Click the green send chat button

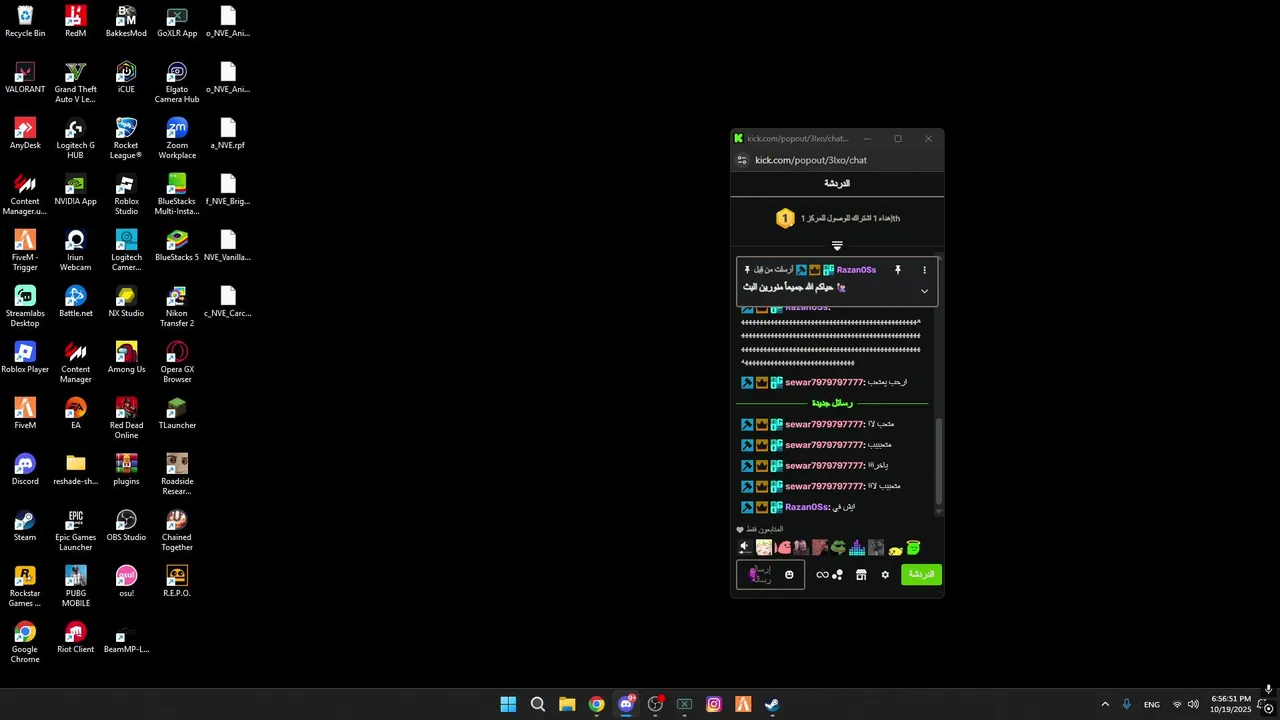(x=921, y=575)
